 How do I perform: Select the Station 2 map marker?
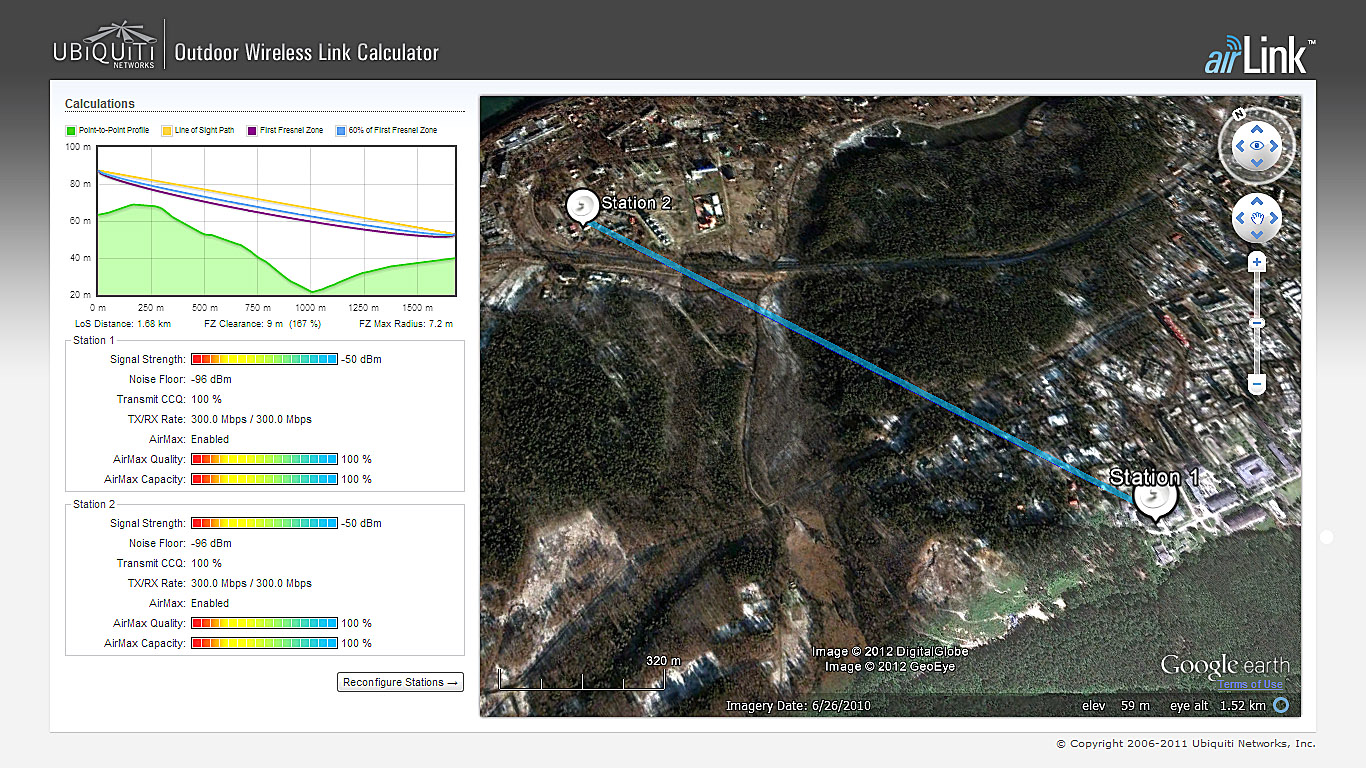coord(582,207)
